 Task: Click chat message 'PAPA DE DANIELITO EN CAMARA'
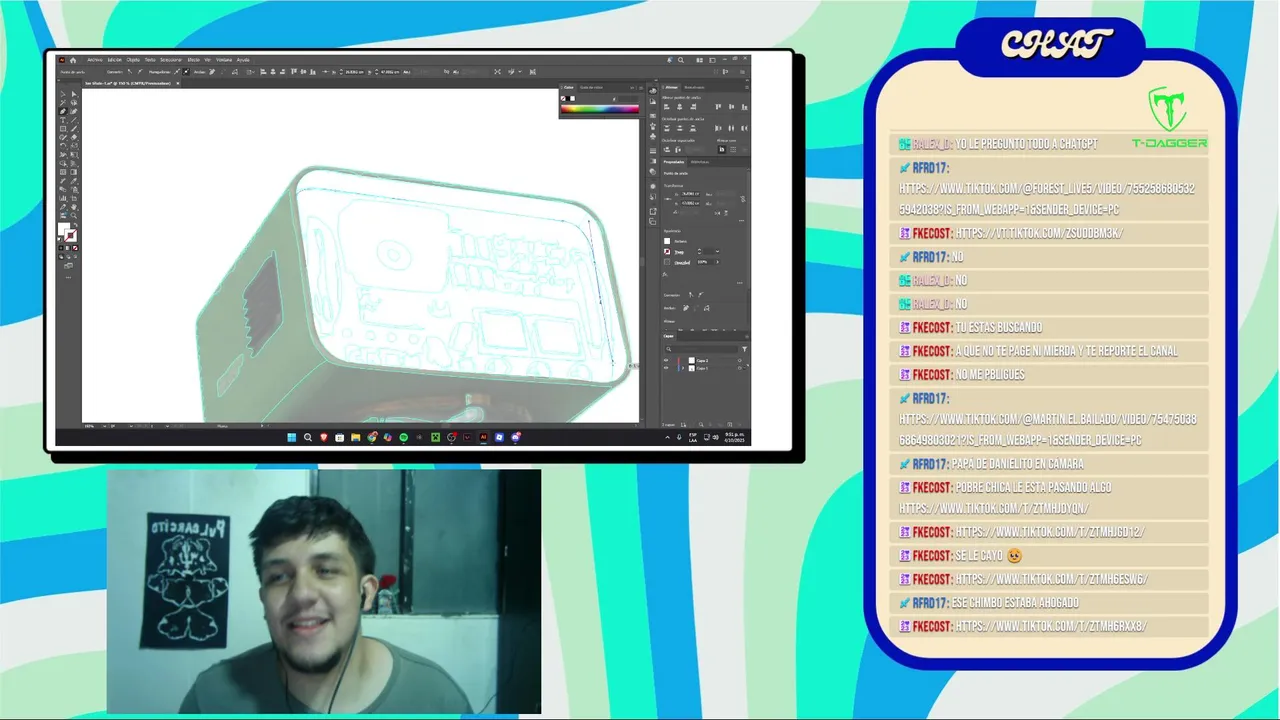(x=1017, y=464)
